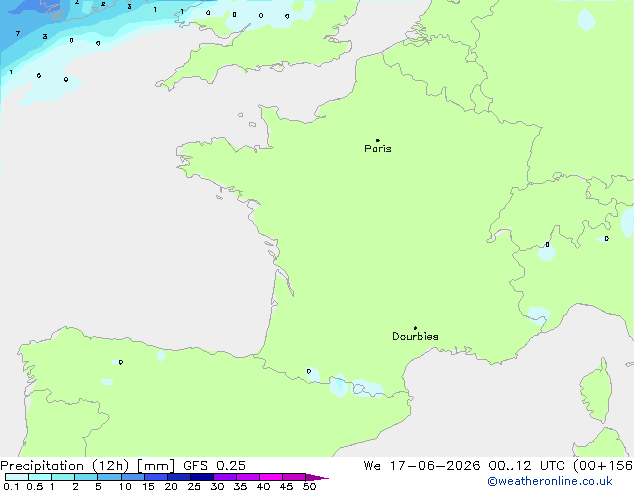Click the Paris city label
634x490 pixels.
pyautogui.click(x=378, y=149)
